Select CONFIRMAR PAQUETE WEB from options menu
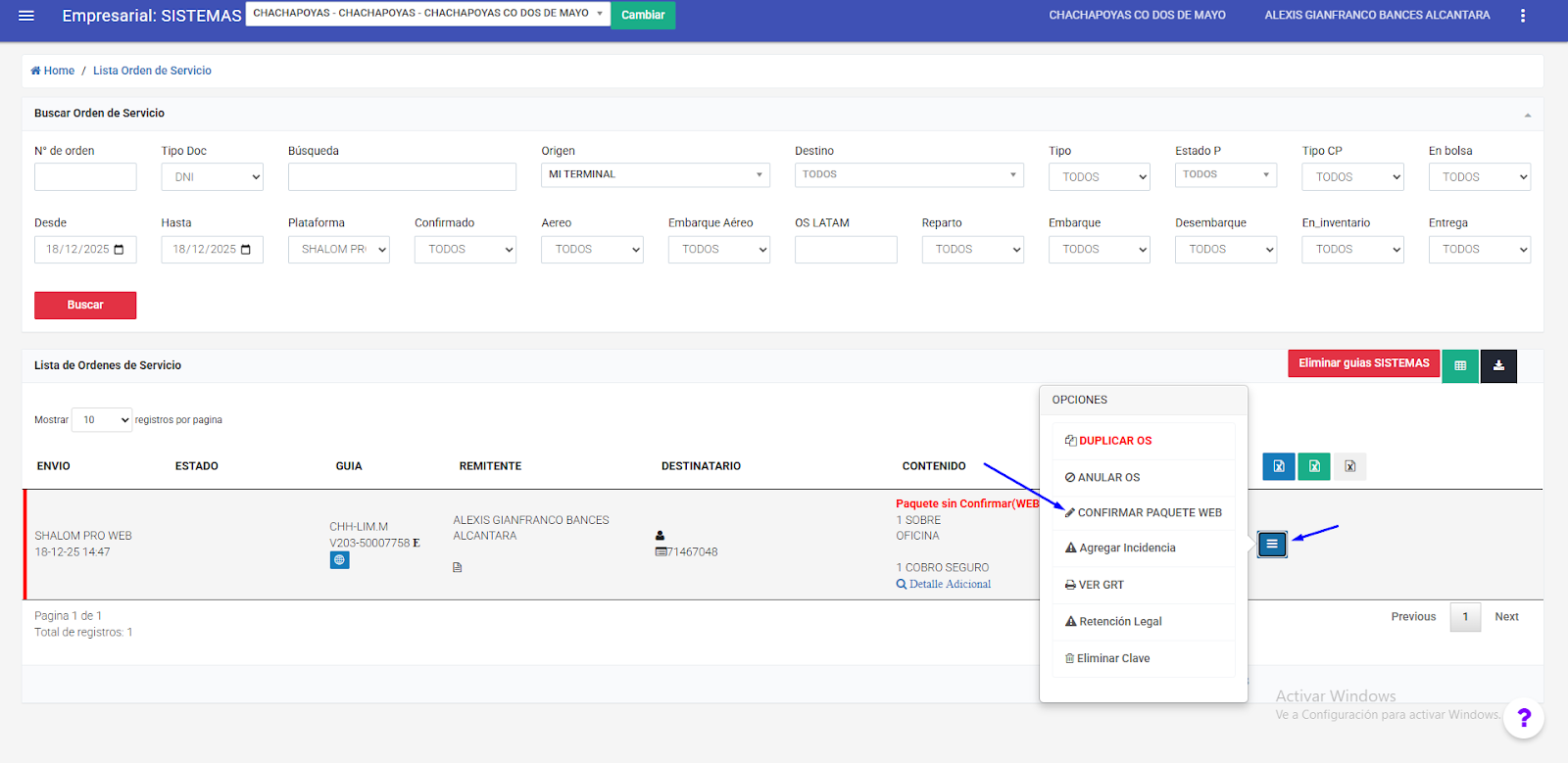 point(1143,513)
